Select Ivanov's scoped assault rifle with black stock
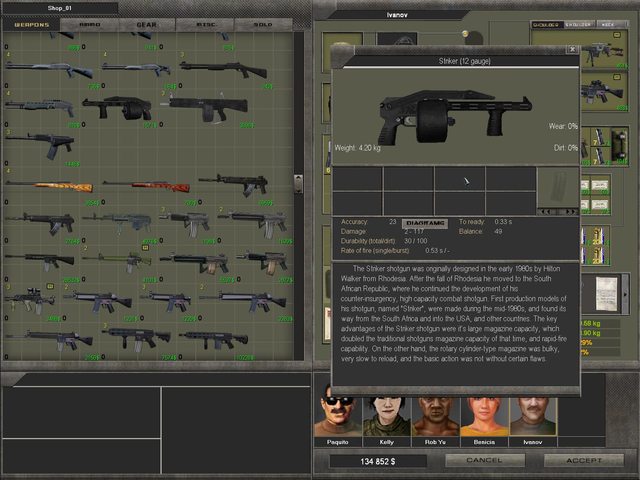The width and height of the screenshot is (640, 480). tap(604, 91)
